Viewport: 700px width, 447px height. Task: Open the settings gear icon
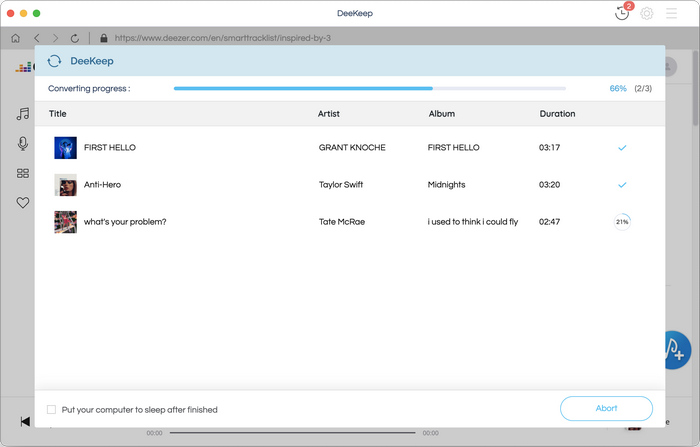646,13
